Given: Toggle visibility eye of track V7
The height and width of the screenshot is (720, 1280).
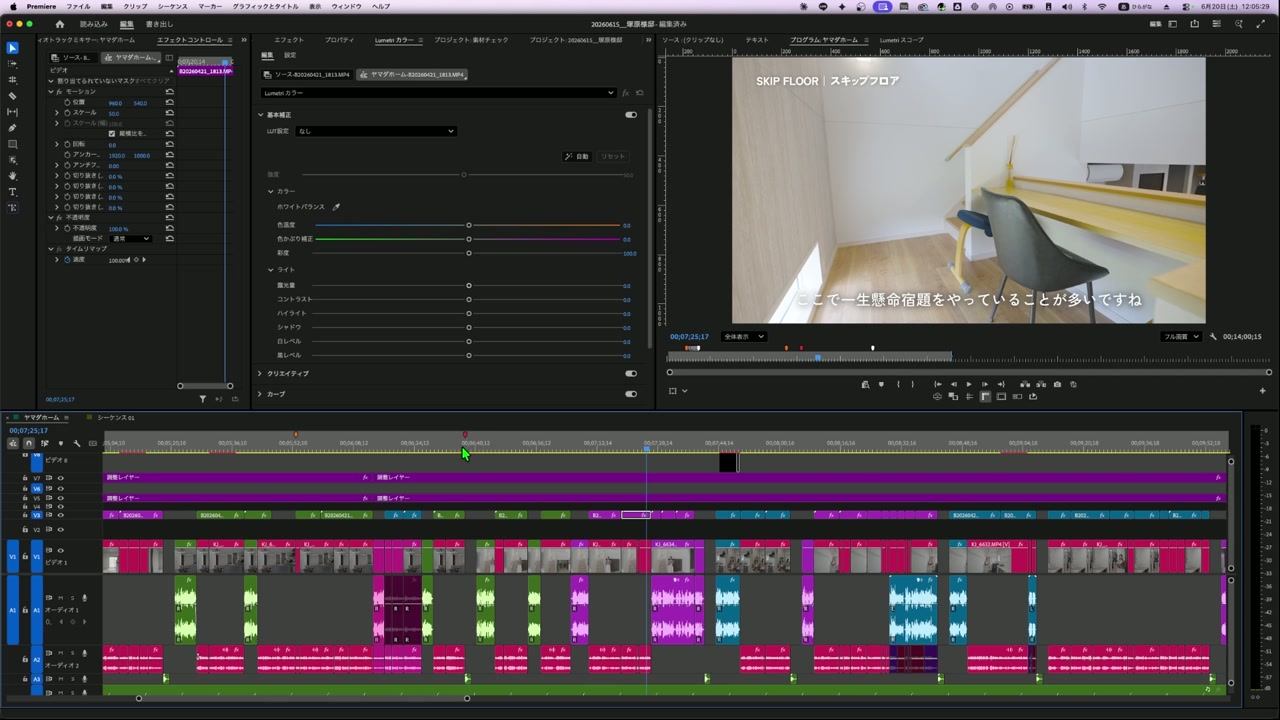Looking at the screenshot, I should [60, 478].
